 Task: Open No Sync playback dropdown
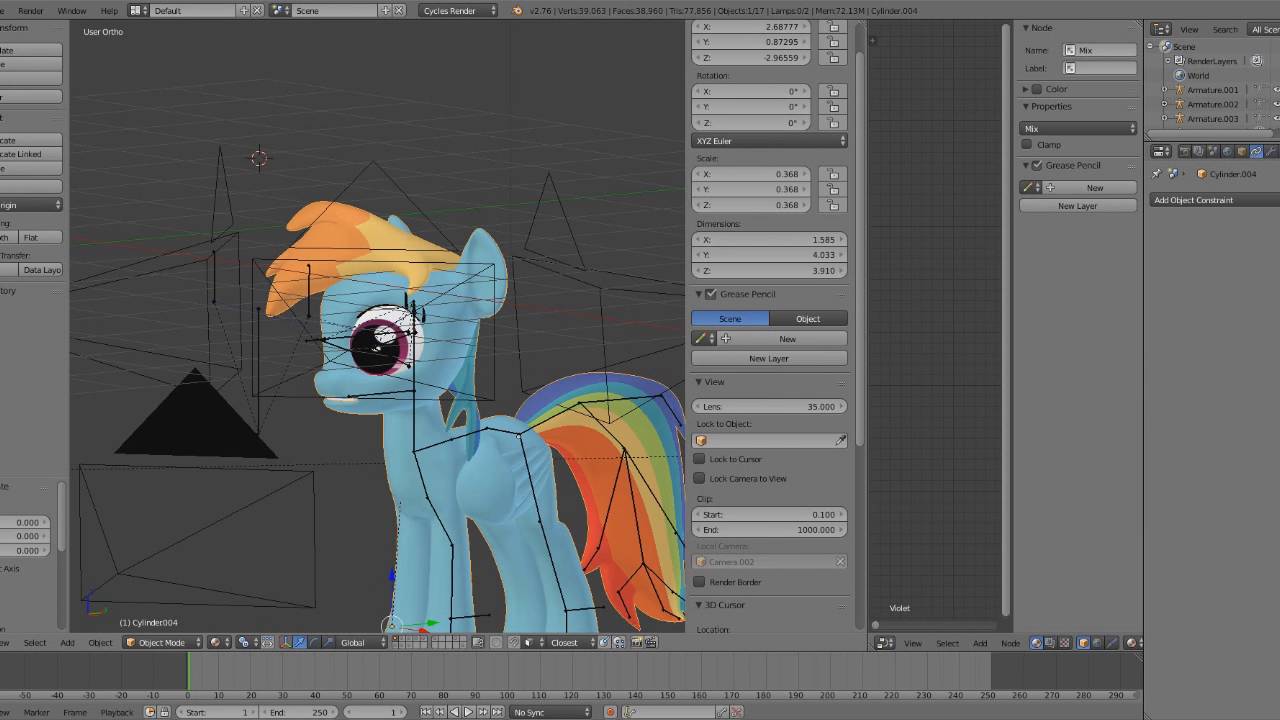[x=551, y=712]
